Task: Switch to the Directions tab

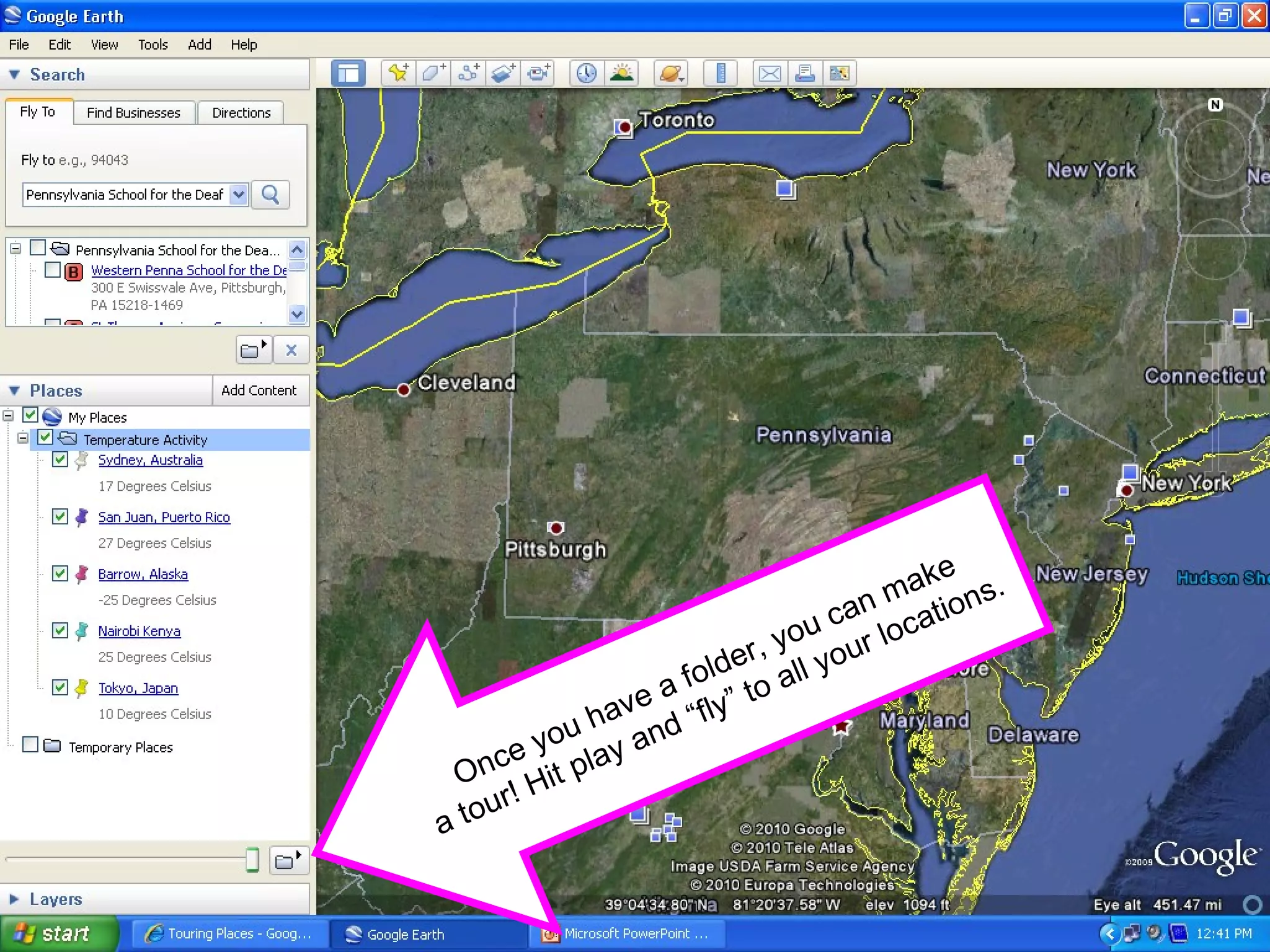Action: coord(241,113)
